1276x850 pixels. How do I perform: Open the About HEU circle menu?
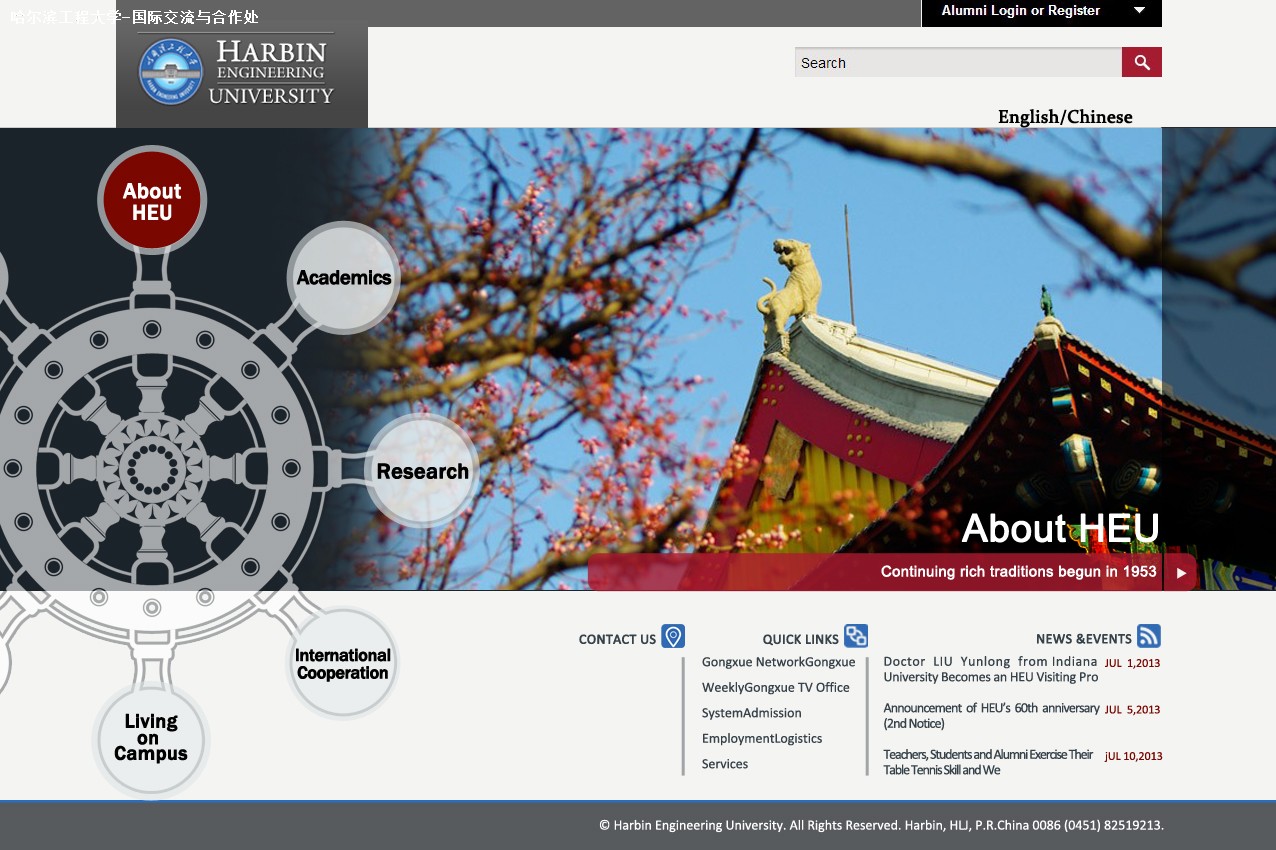152,201
